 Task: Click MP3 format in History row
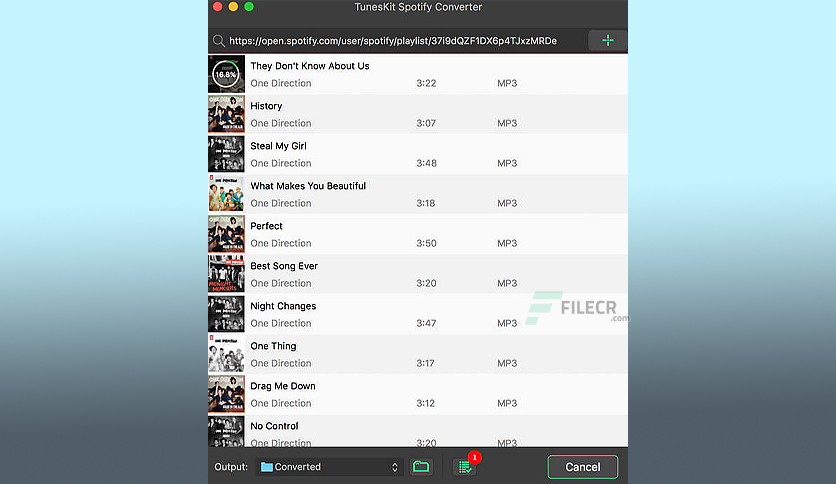click(507, 123)
